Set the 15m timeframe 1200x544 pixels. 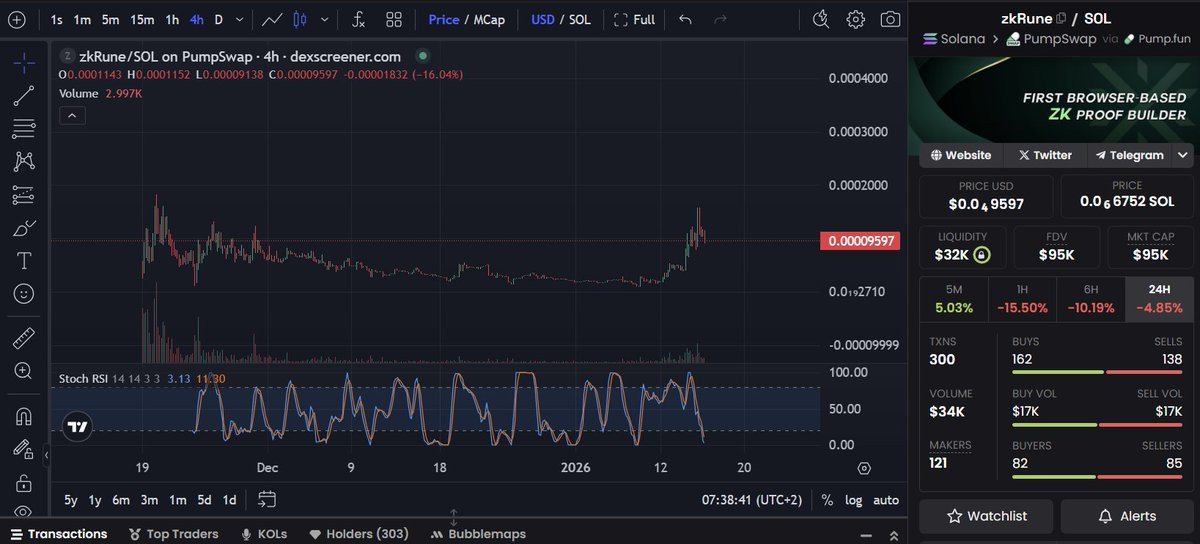[x=142, y=19]
